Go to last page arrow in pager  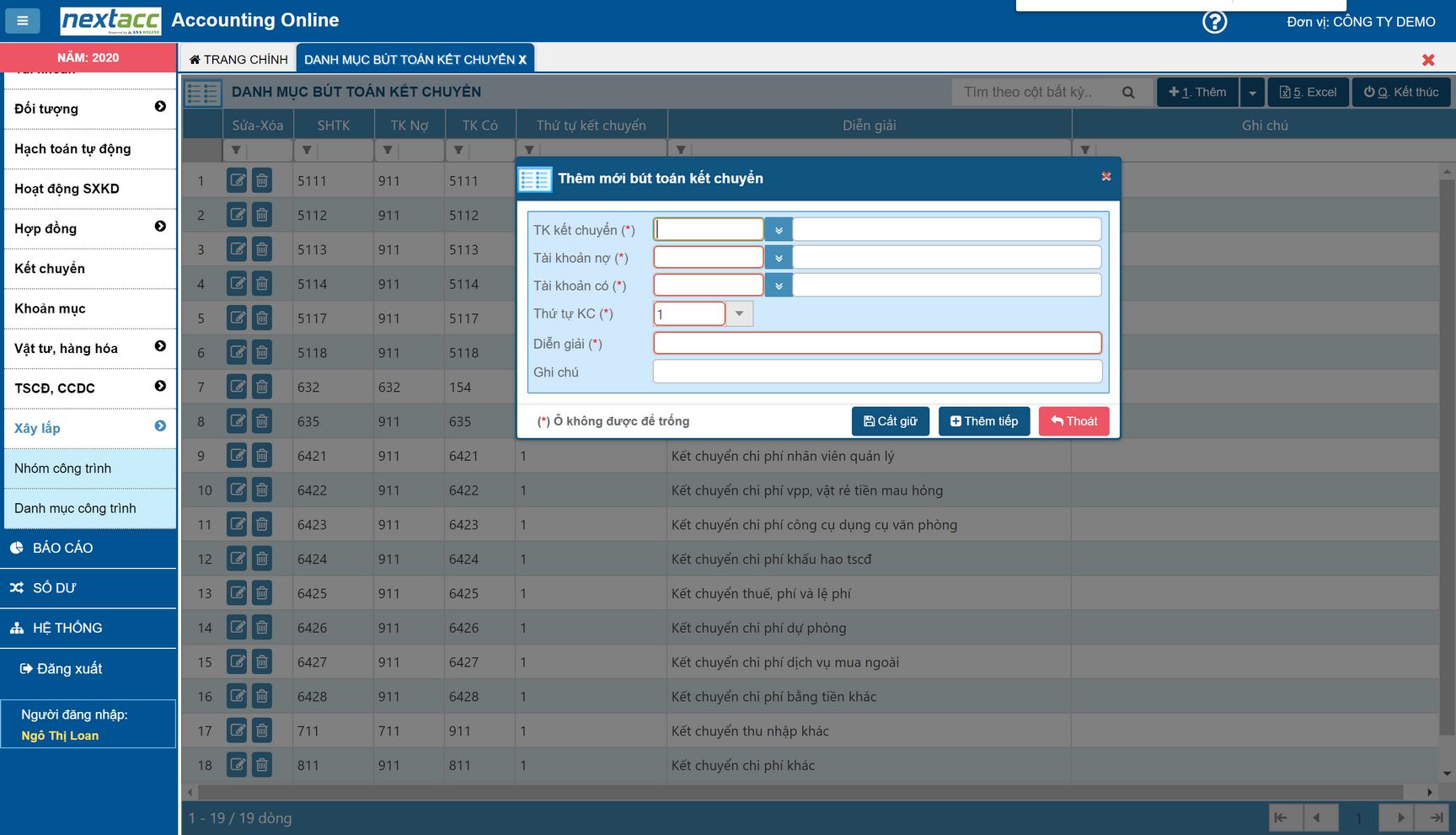pyautogui.click(x=1436, y=817)
